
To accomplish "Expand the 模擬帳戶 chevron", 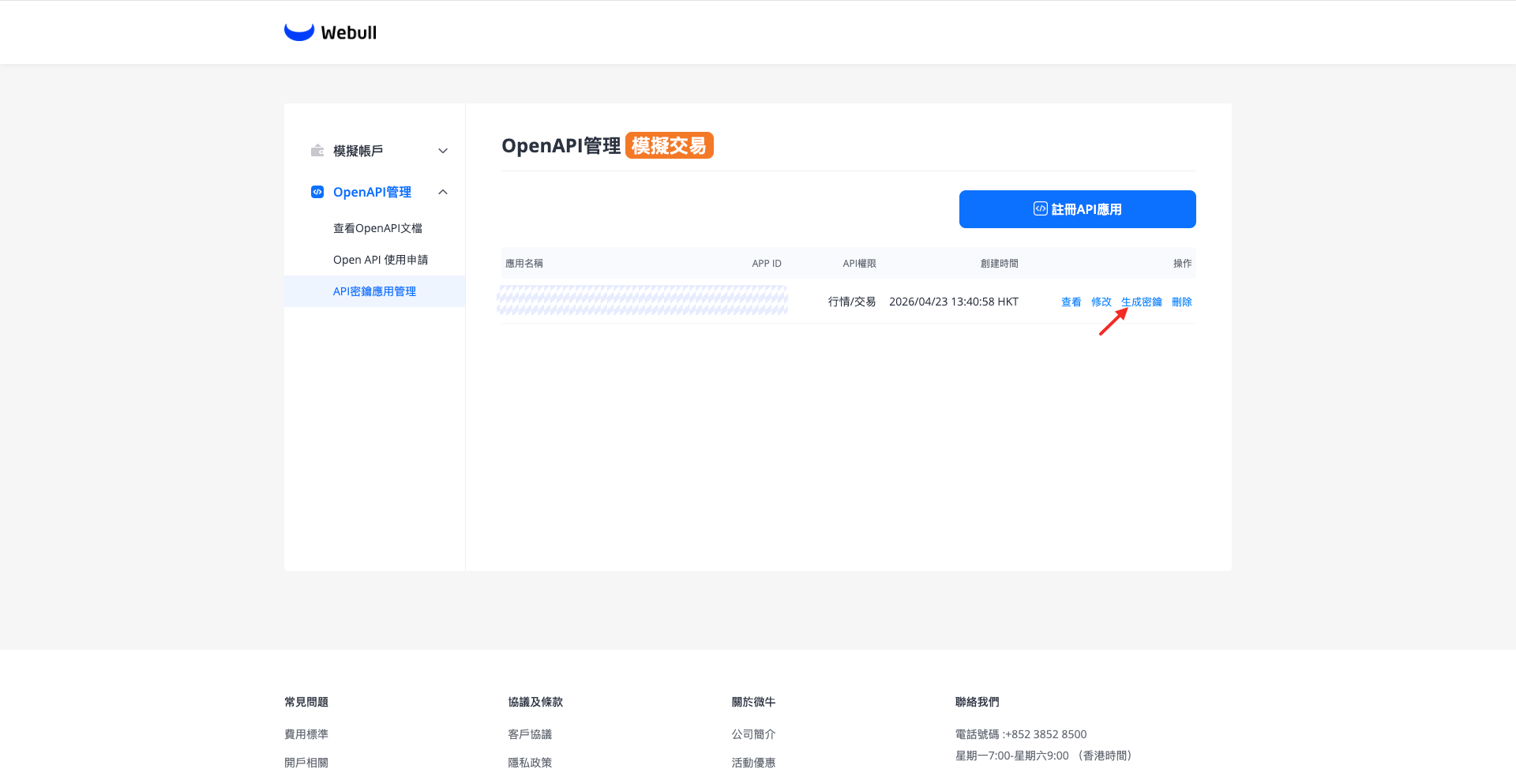I will click(x=443, y=151).
